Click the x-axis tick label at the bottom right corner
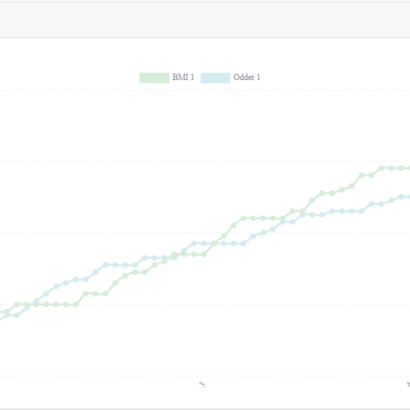This screenshot has width=410, height=410. pyautogui.click(x=408, y=385)
